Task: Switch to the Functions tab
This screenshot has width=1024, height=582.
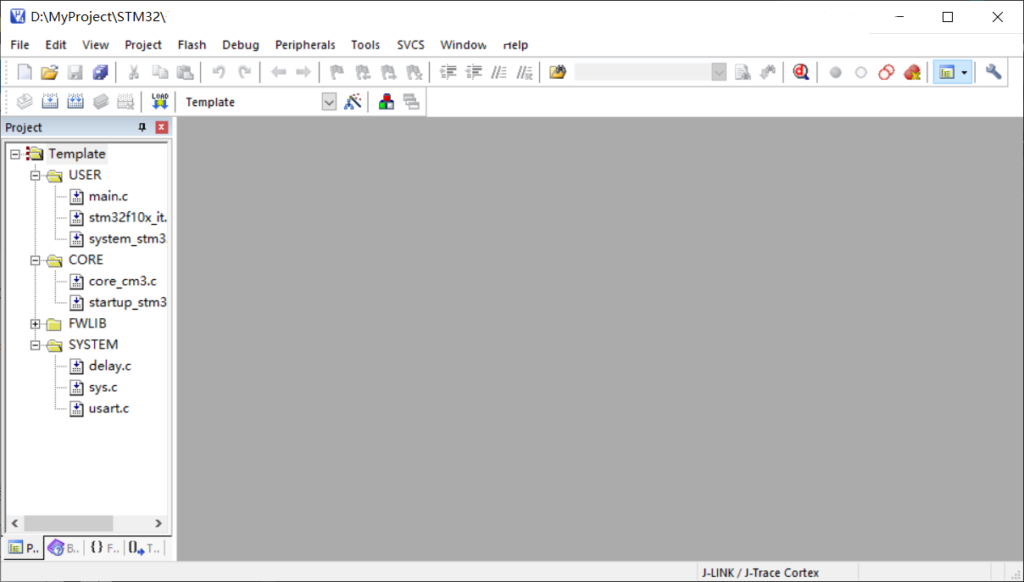Action: (x=104, y=548)
